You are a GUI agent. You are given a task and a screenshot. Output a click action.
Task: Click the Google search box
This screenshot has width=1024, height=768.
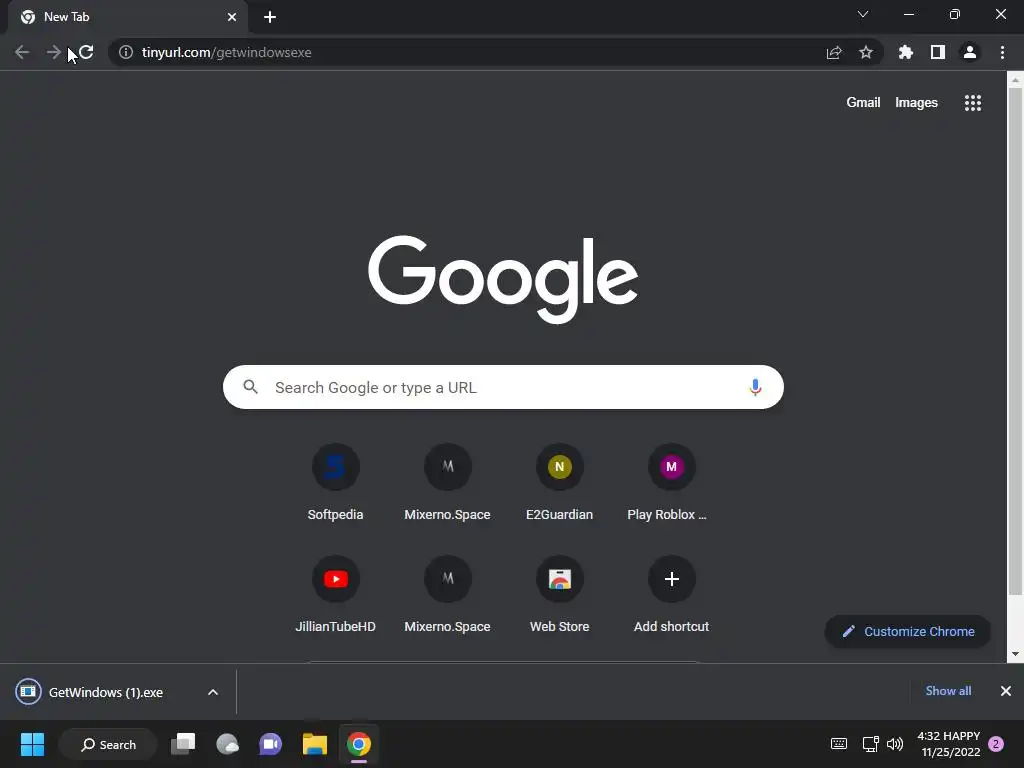(503, 387)
